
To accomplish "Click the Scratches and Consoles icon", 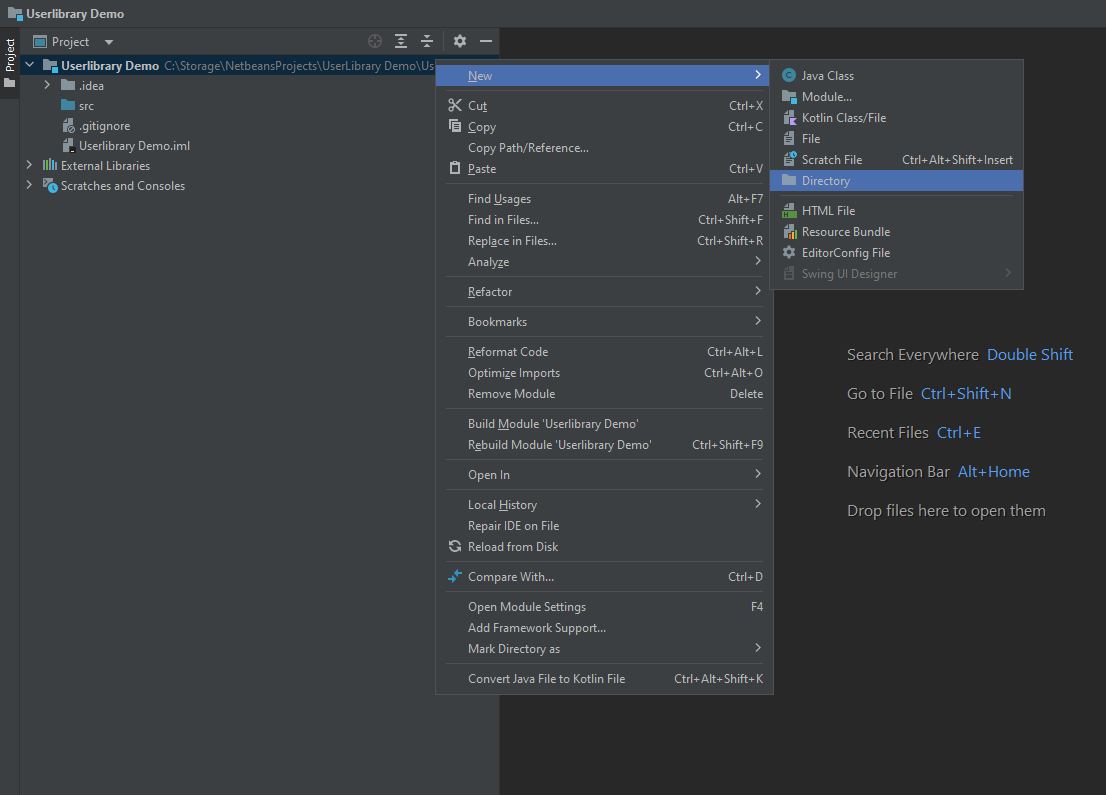I will click(49, 186).
